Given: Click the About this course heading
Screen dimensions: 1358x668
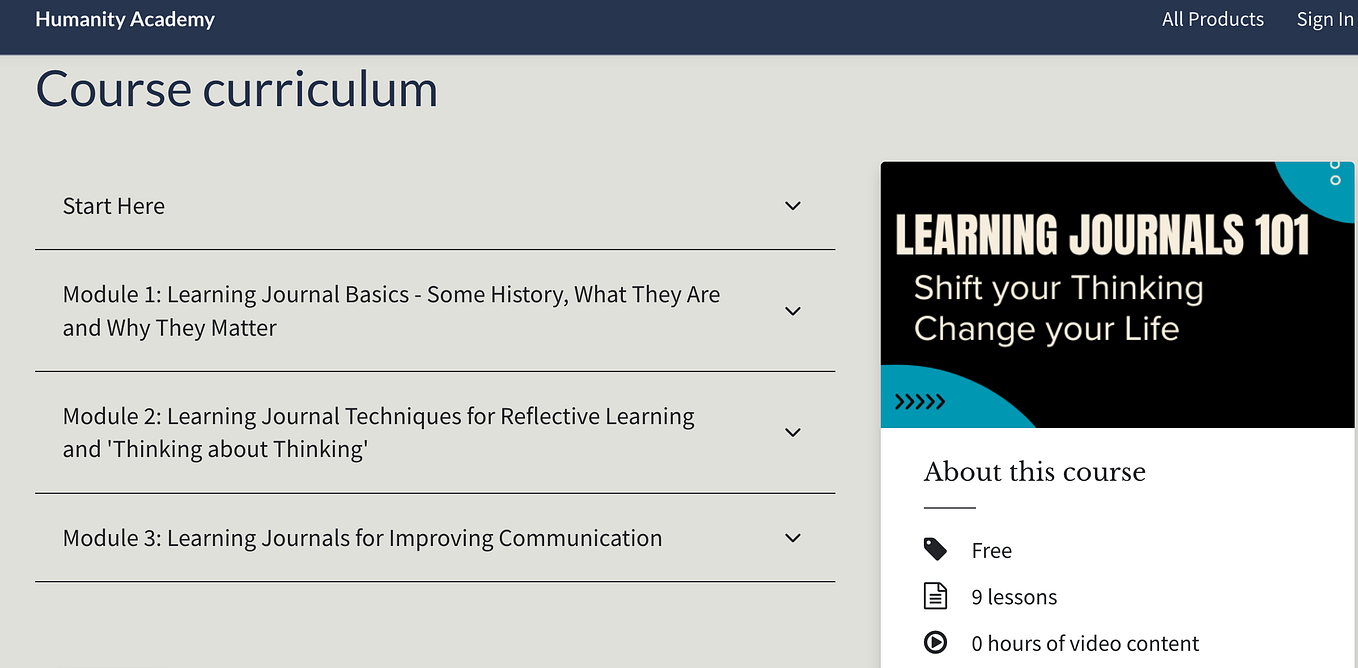Looking at the screenshot, I should (x=1034, y=471).
